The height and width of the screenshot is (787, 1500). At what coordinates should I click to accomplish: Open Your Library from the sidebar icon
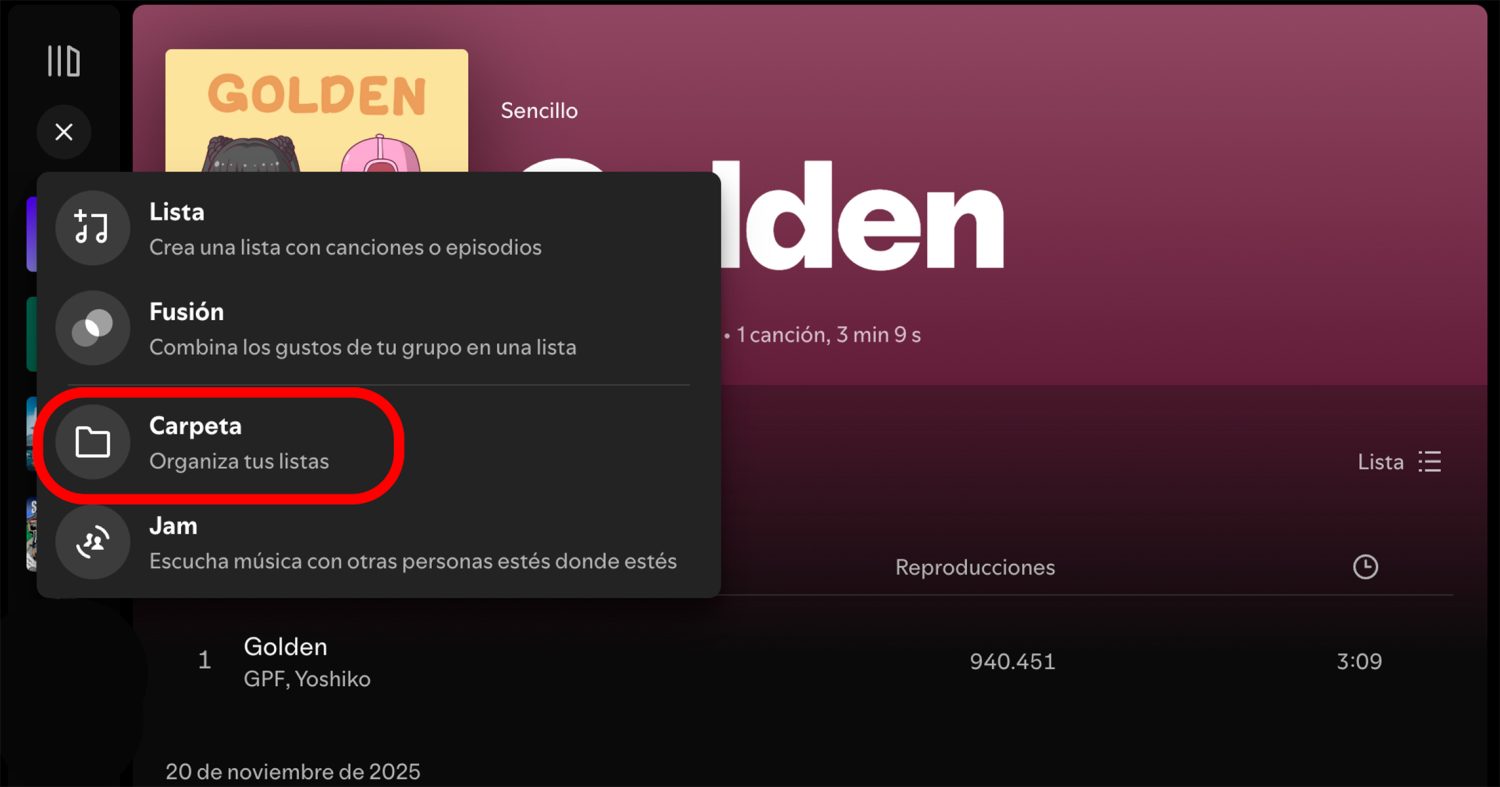[64, 61]
